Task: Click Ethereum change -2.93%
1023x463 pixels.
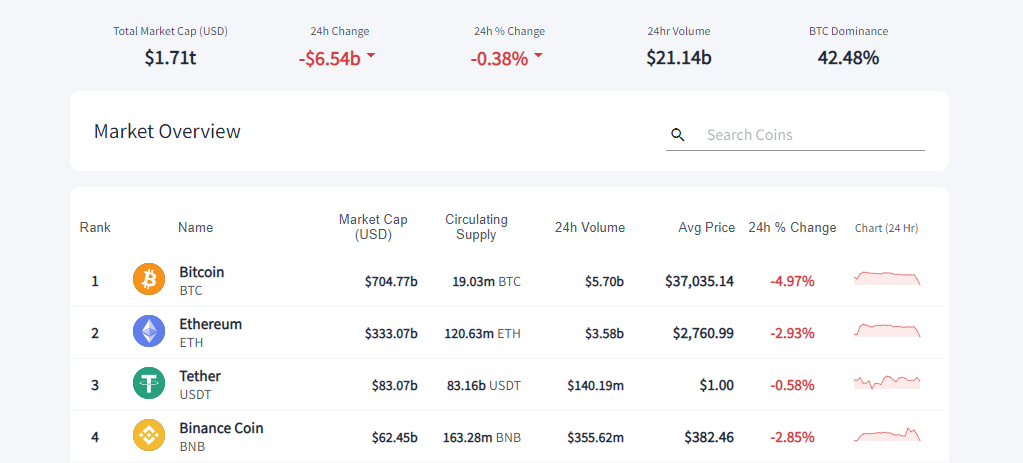Action: [x=792, y=334]
